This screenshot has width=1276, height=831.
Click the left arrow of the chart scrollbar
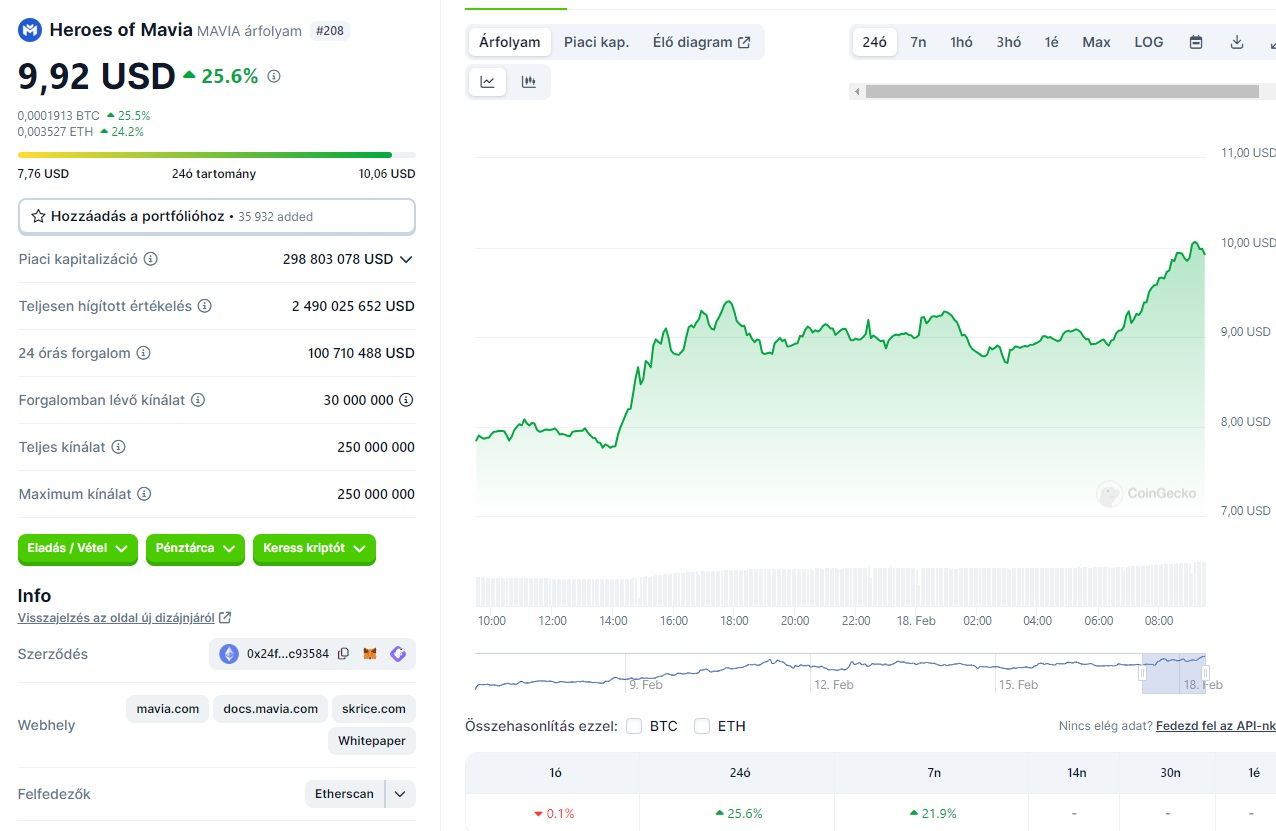tap(856, 91)
